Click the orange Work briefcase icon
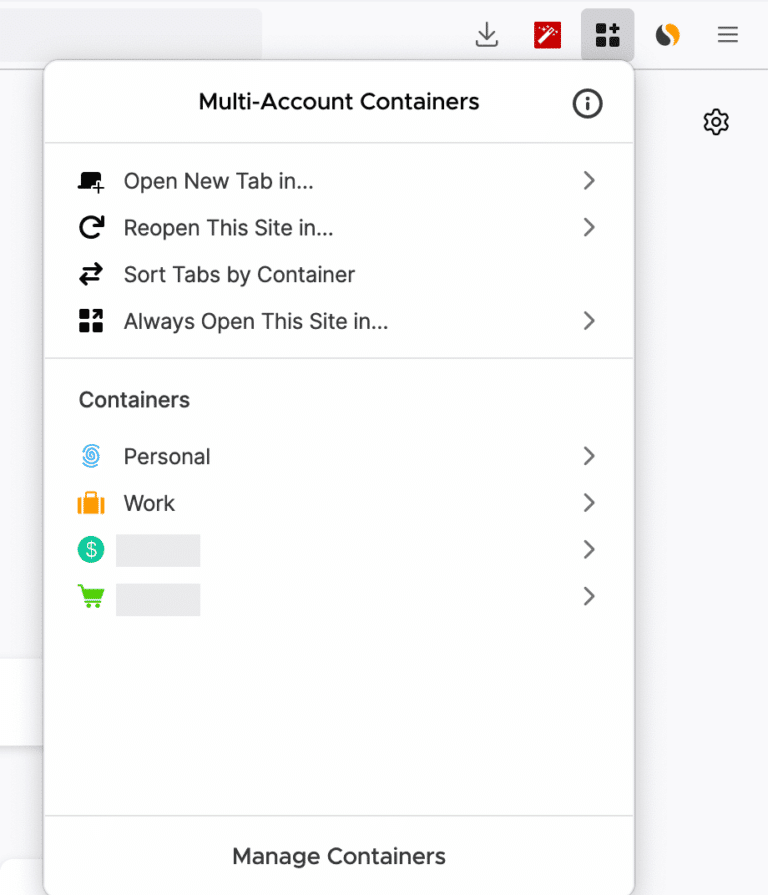768x895 pixels. (x=91, y=503)
